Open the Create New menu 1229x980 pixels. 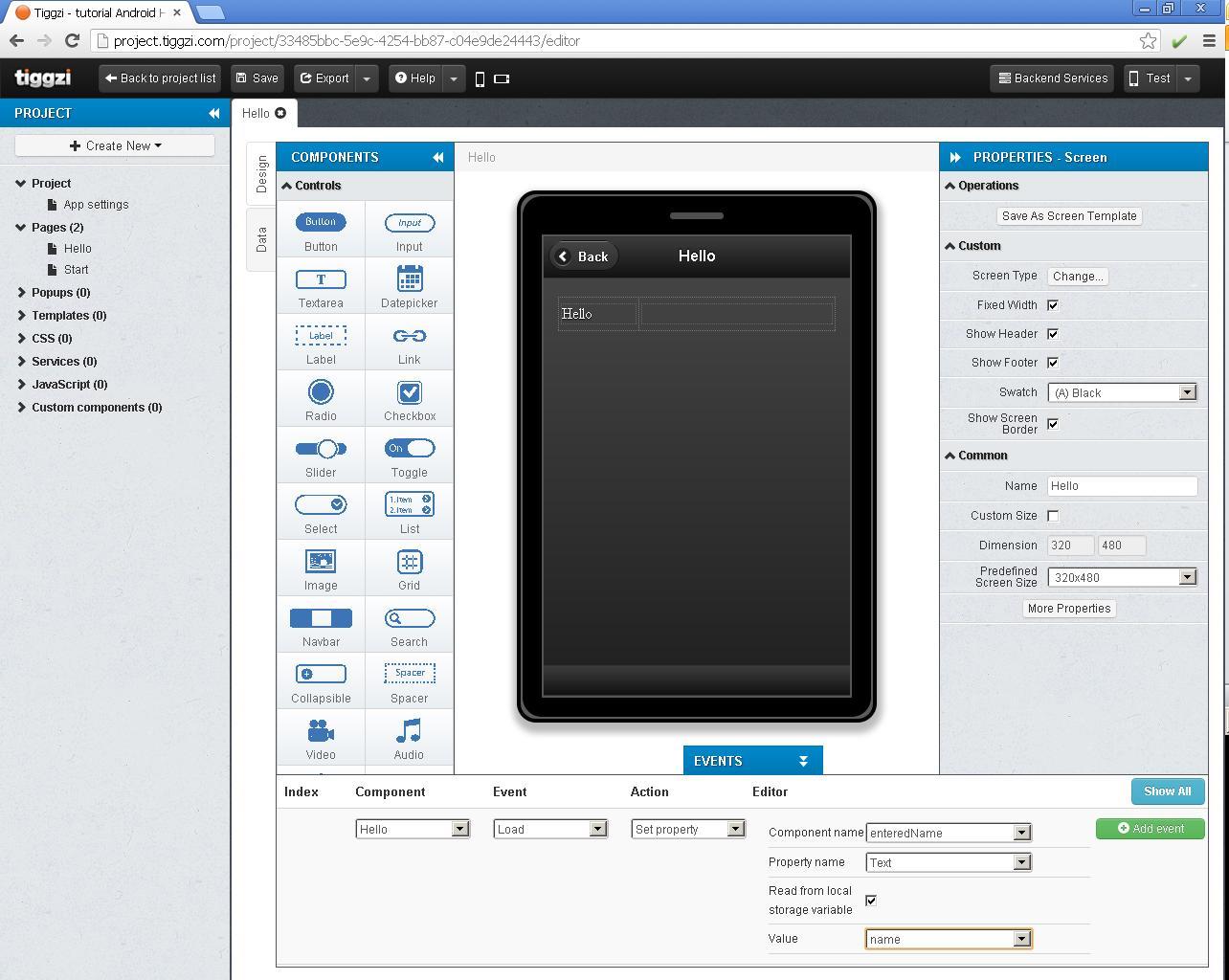[x=115, y=145]
